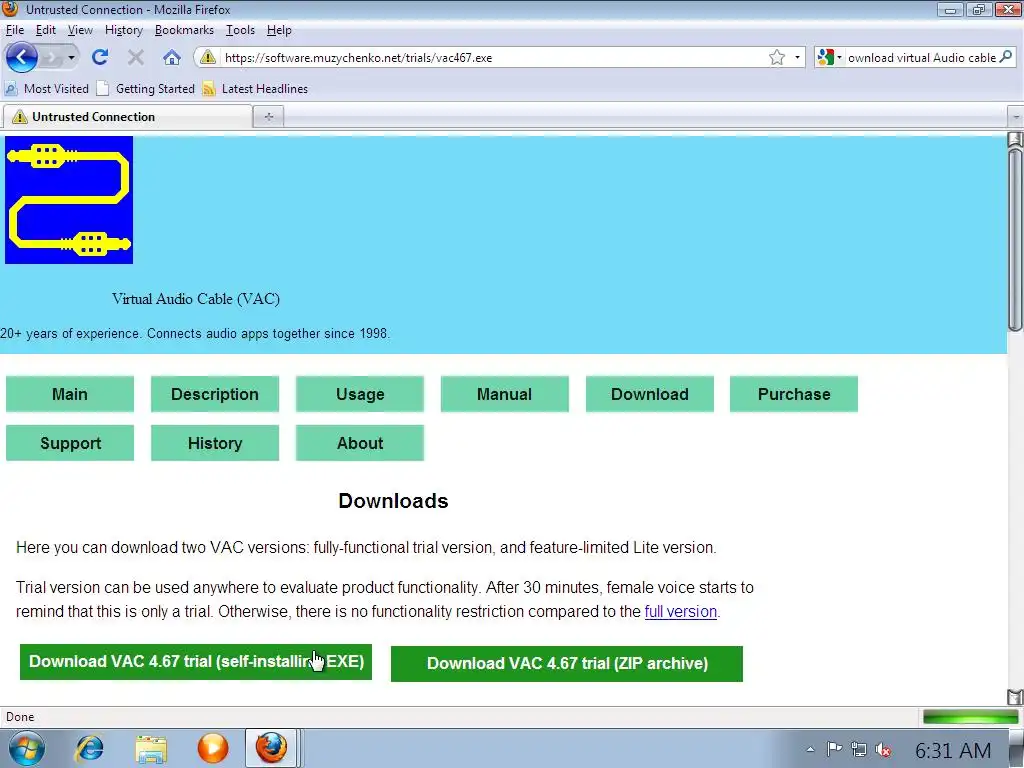Click the Virtual Audio Cable (VAC) title text
The image size is (1024, 768).
[196, 299]
